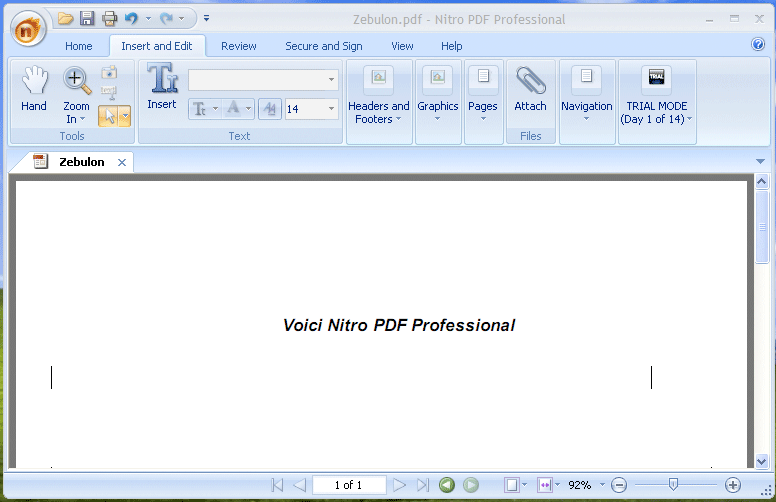Click the vertical scrollbar up arrow
Viewport: 776px width, 502px height.
click(762, 182)
